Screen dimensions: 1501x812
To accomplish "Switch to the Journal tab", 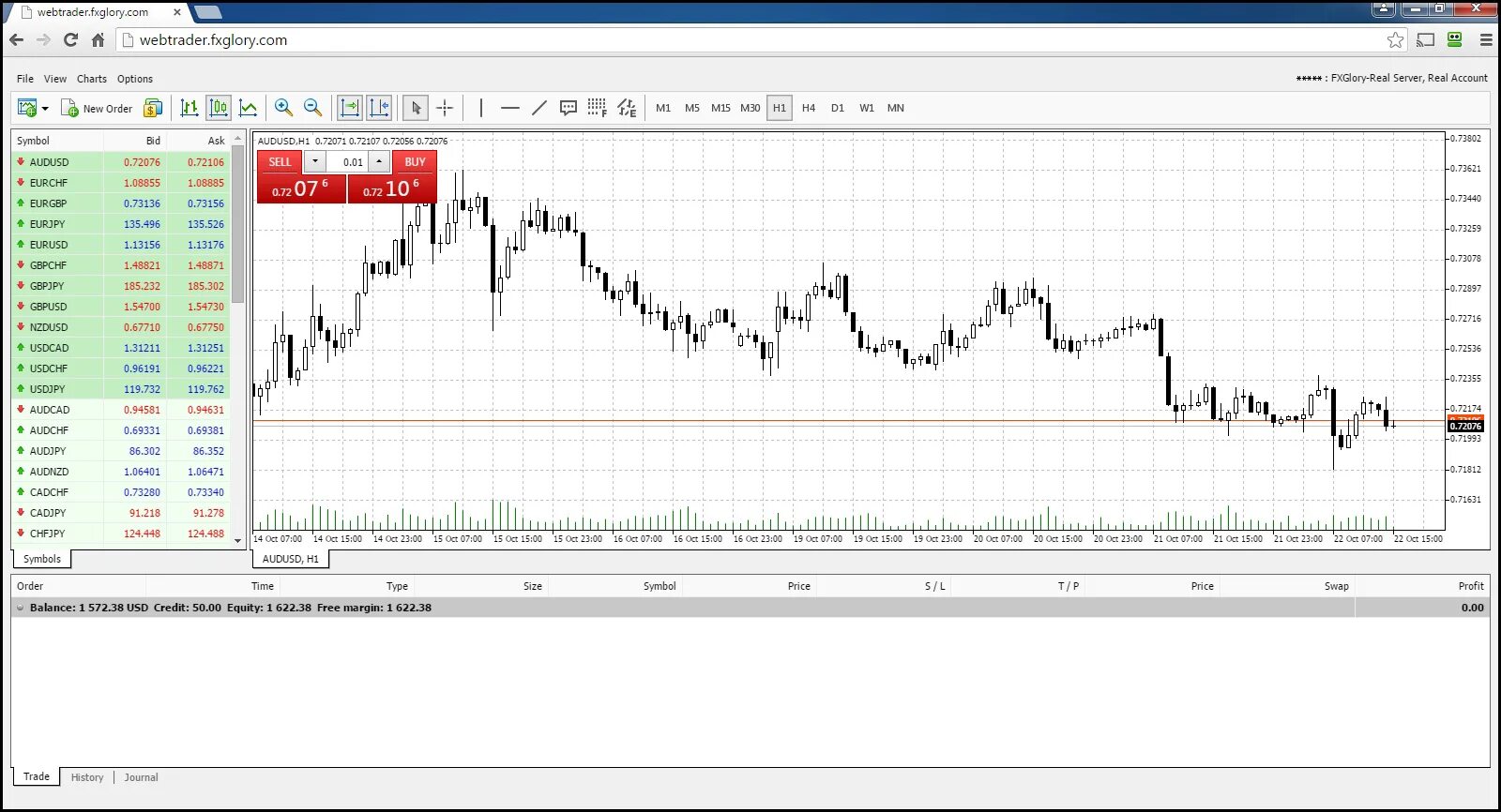I will pos(142,777).
